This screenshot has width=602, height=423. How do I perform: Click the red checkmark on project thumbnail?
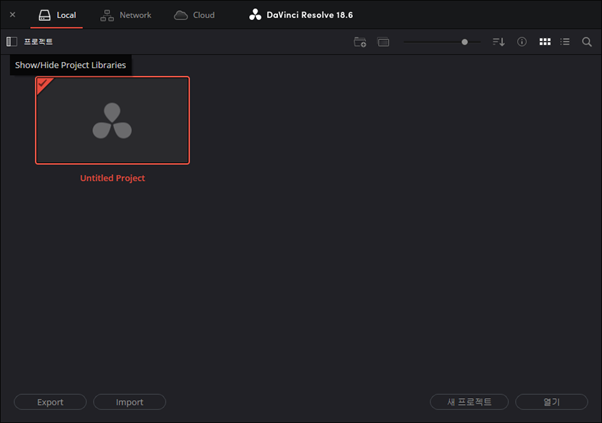tap(43, 84)
